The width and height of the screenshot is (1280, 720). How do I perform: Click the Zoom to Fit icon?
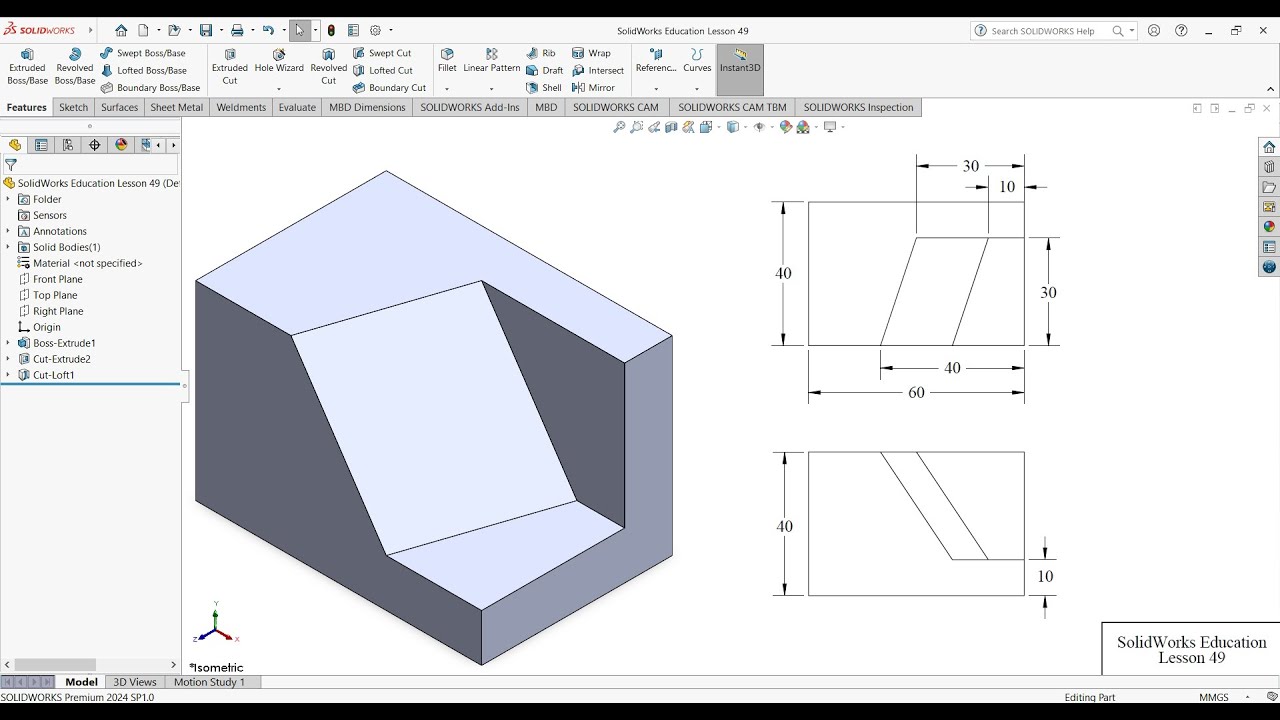pos(619,127)
